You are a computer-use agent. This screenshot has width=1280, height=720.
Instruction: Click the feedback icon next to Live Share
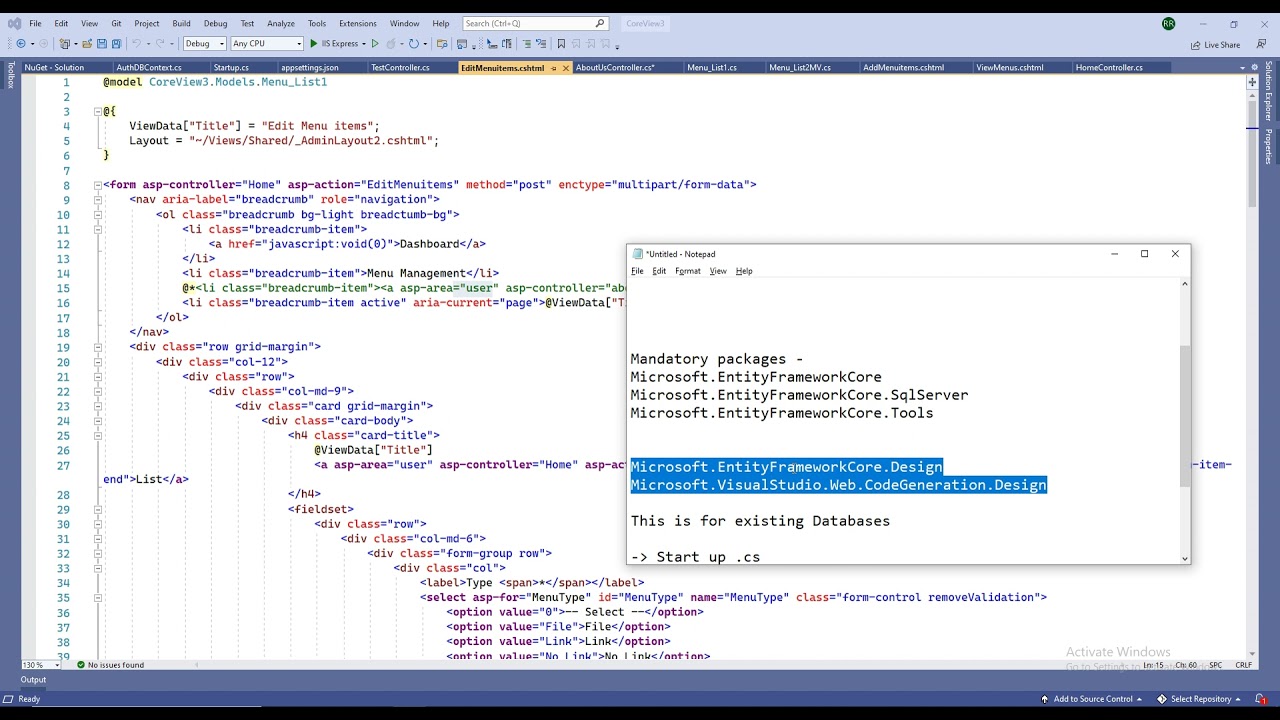[1259, 44]
